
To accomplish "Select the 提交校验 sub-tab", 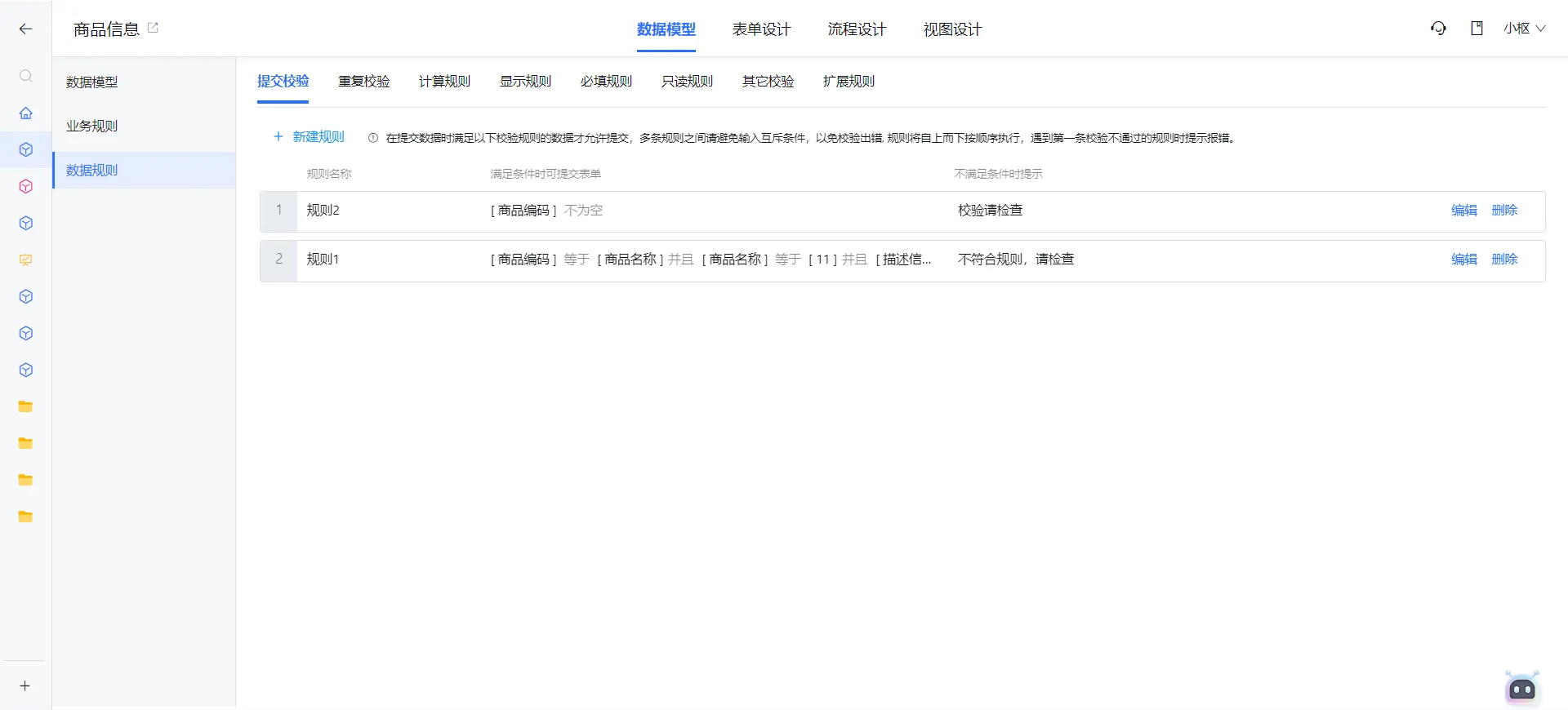I will point(283,81).
